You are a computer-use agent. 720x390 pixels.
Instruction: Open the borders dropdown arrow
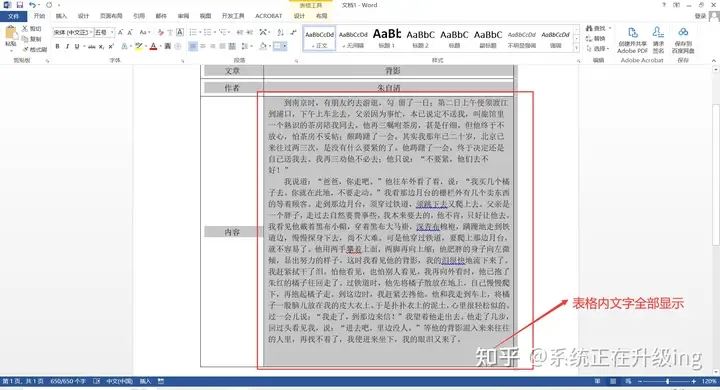click(285, 46)
